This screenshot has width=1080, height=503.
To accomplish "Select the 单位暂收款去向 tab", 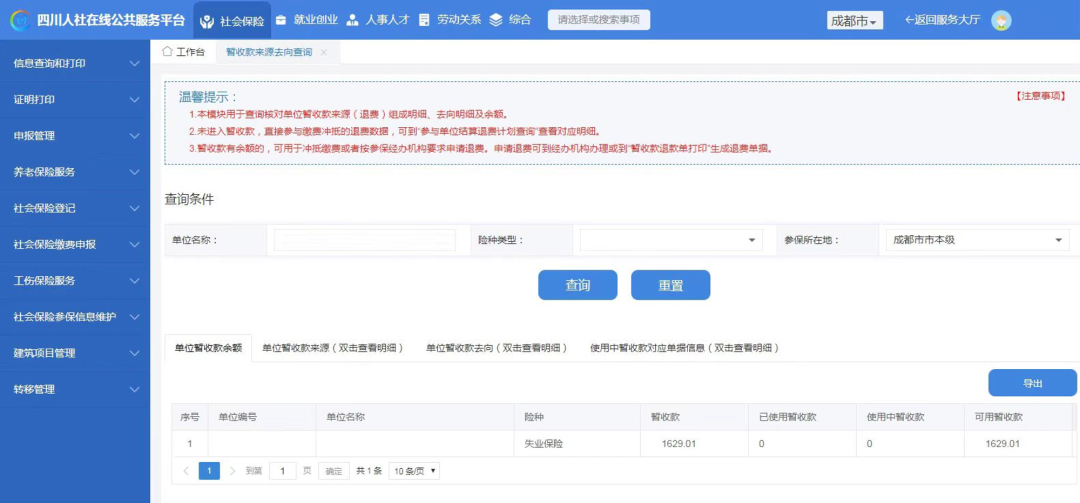I will (497, 348).
